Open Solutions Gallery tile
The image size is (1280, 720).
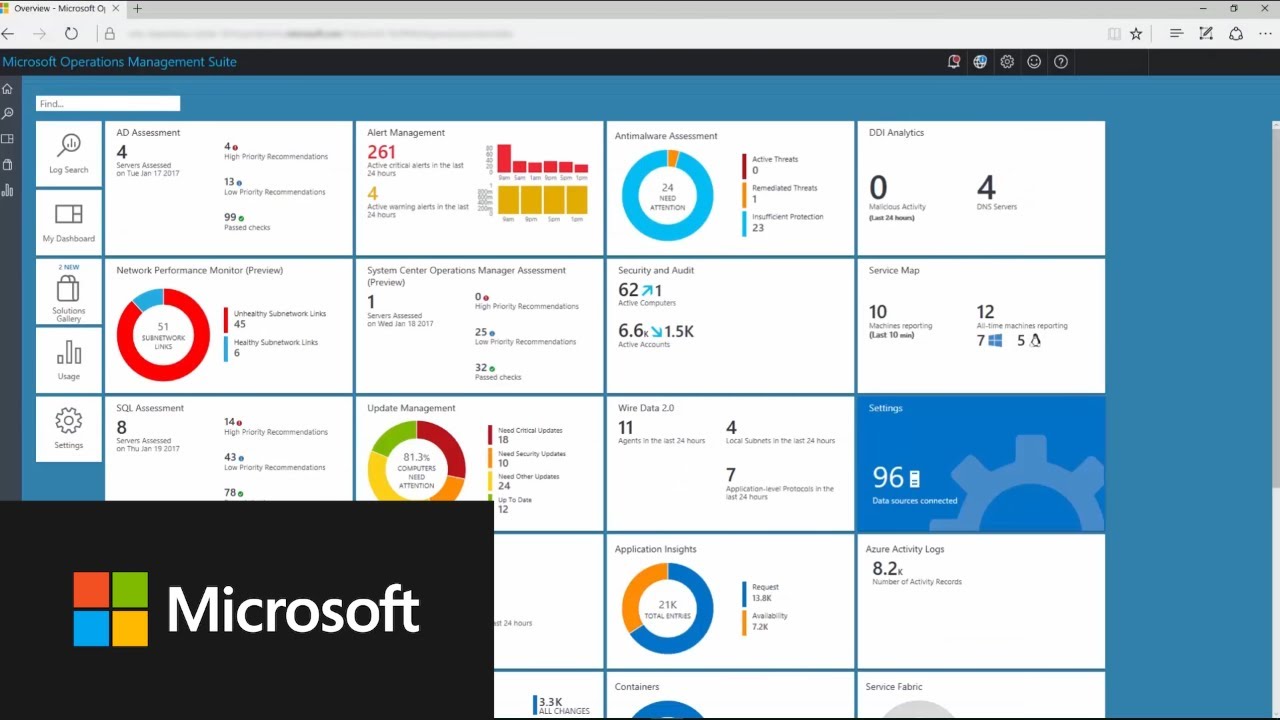tap(69, 292)
